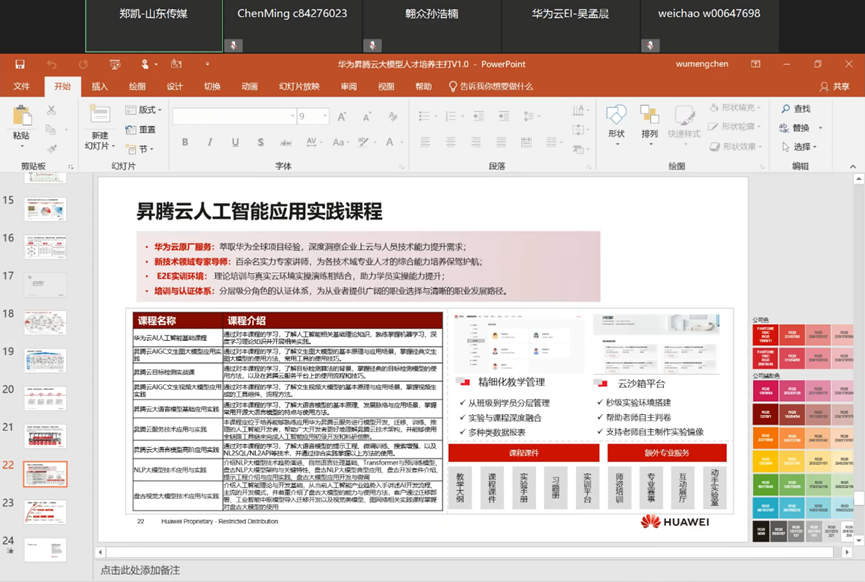The height and width of the screenshot is (582, 865).
Task: Select the black swatch in the color palette
Action: point(761,531)
